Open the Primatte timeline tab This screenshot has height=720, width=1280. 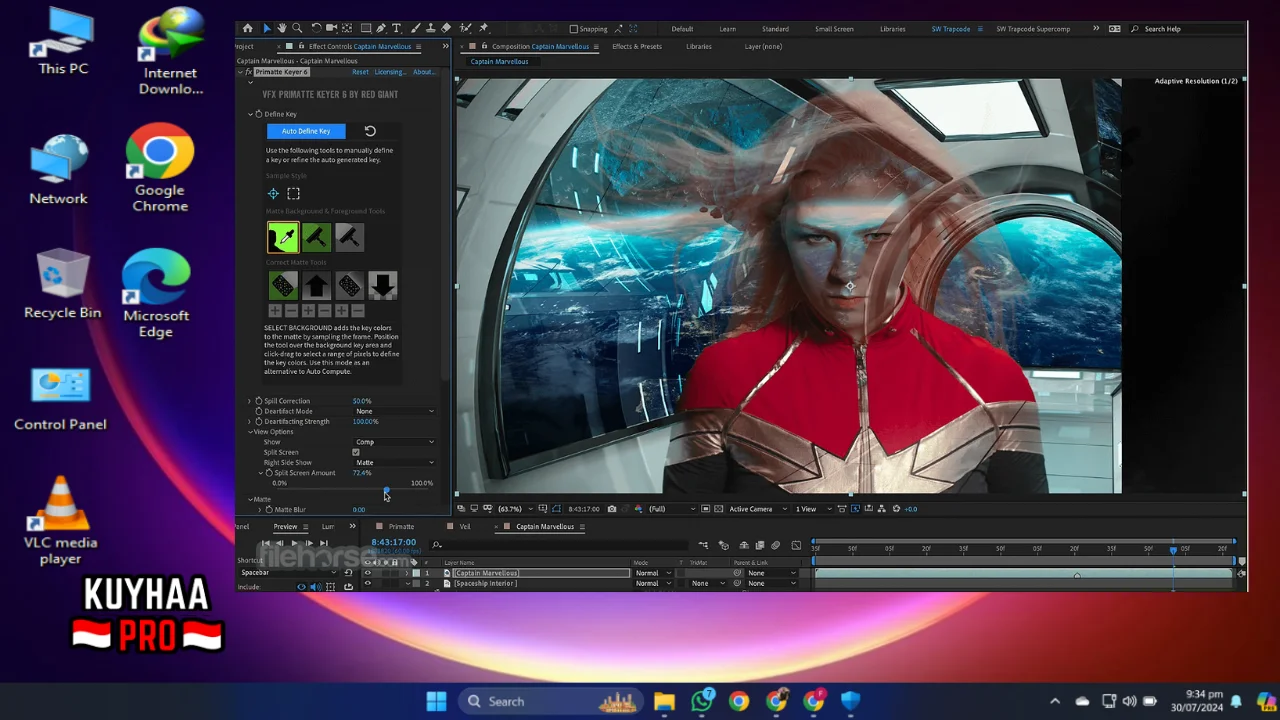click(401, 527)
